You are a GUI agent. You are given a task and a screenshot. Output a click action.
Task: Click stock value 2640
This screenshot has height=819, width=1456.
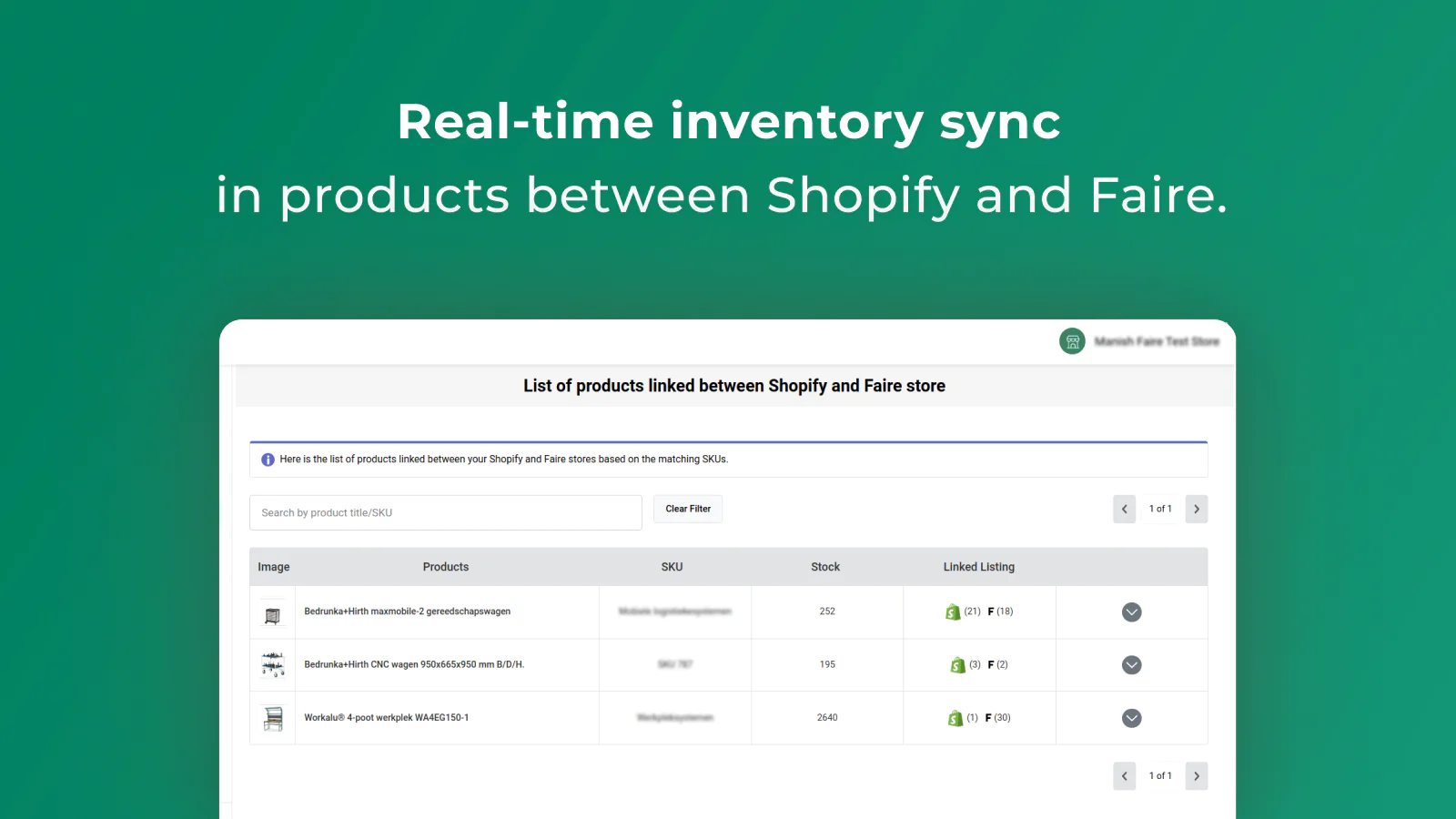point(827,718)
